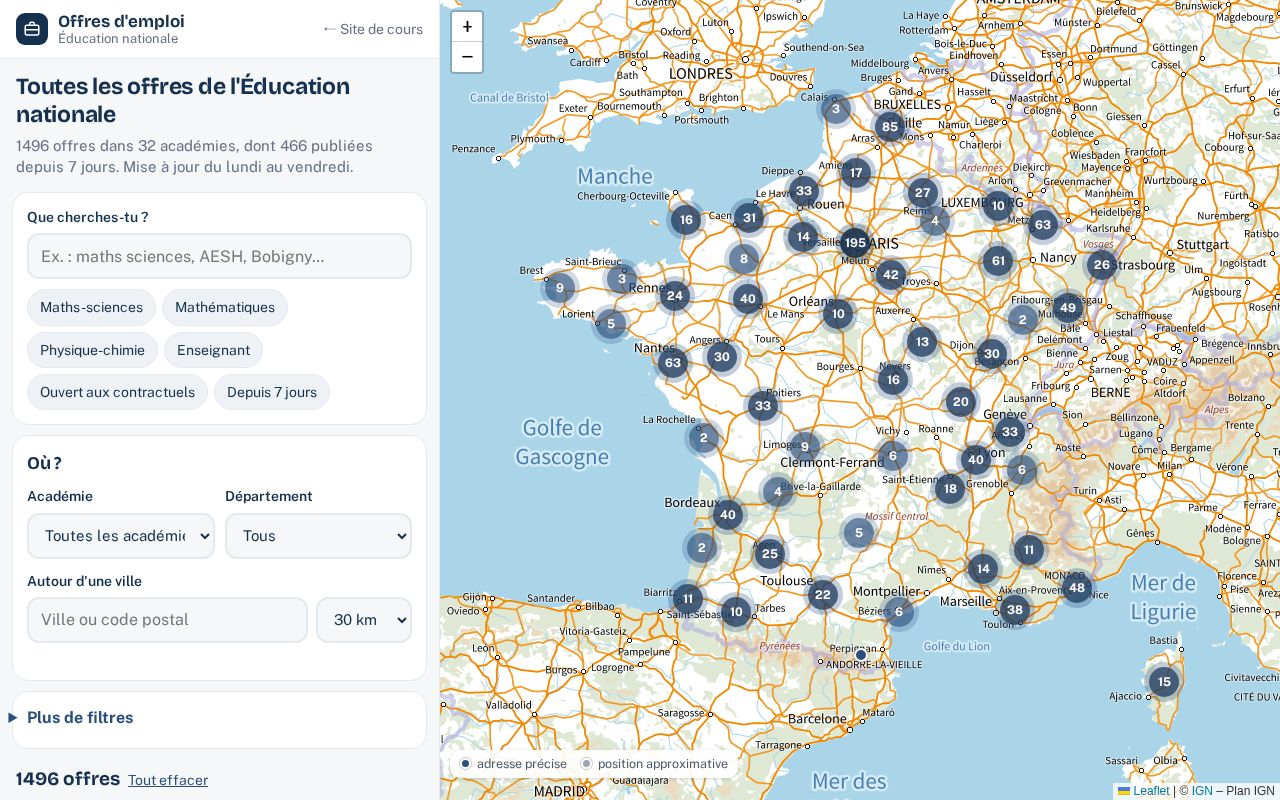Image resolution: width=1280 pixels, height=800 pixels.
Task: Select the Toulouse cluster marked 25
Action: click(769, 553)
